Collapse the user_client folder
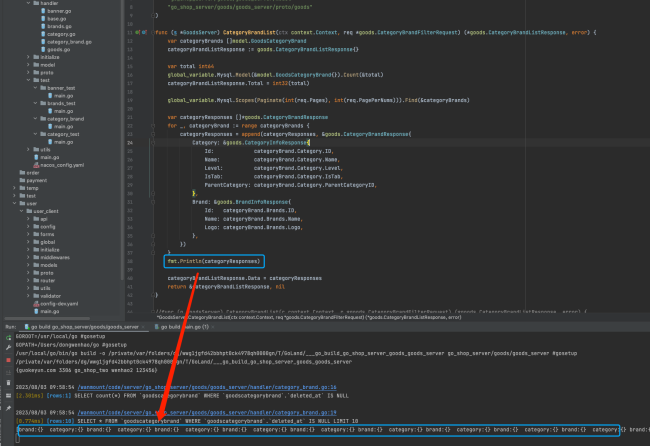The width and height of the screenshot is (650, 446). coord(22,211)
